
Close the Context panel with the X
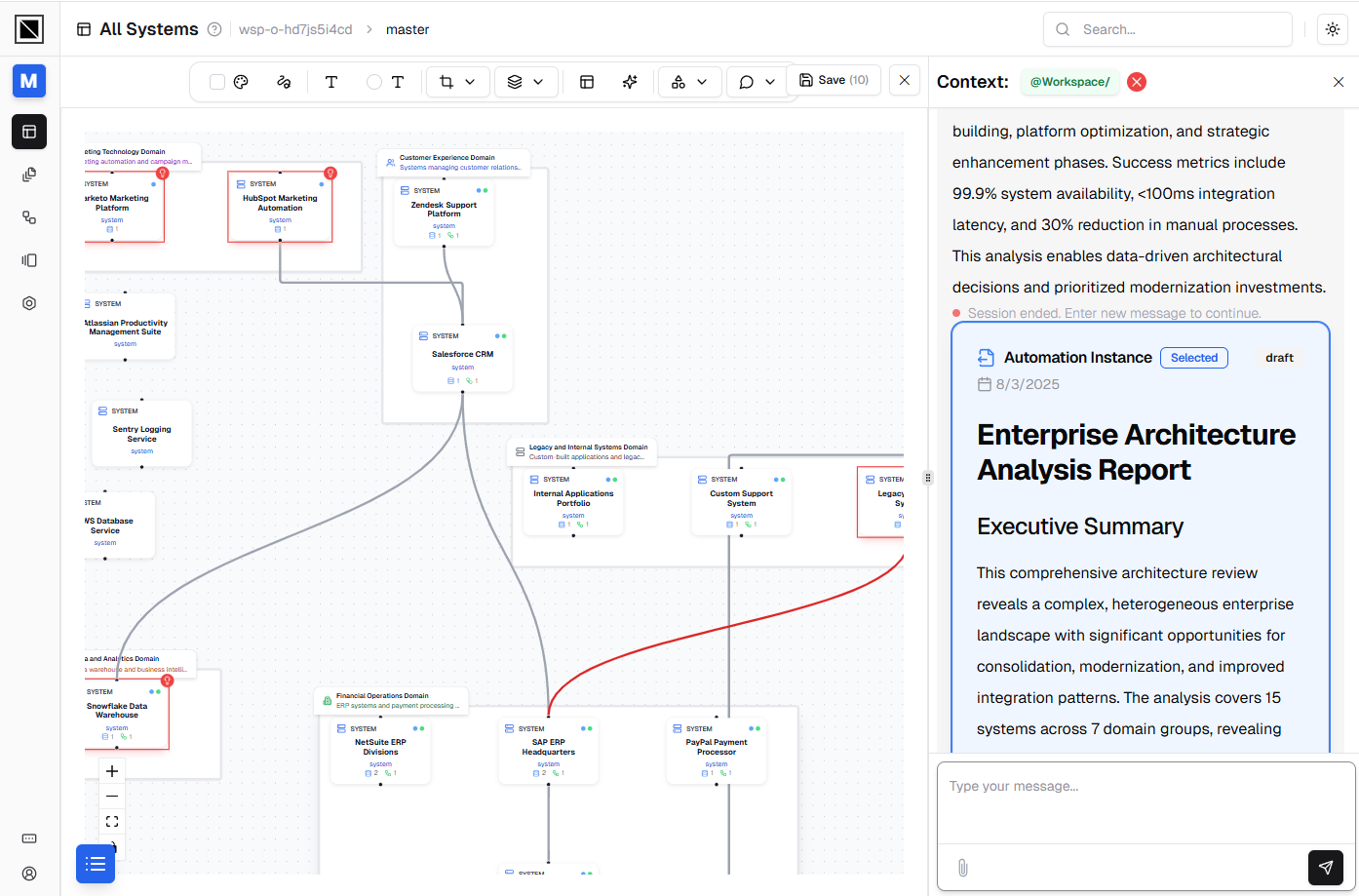pyautogui.click(x=1339, y=82)
